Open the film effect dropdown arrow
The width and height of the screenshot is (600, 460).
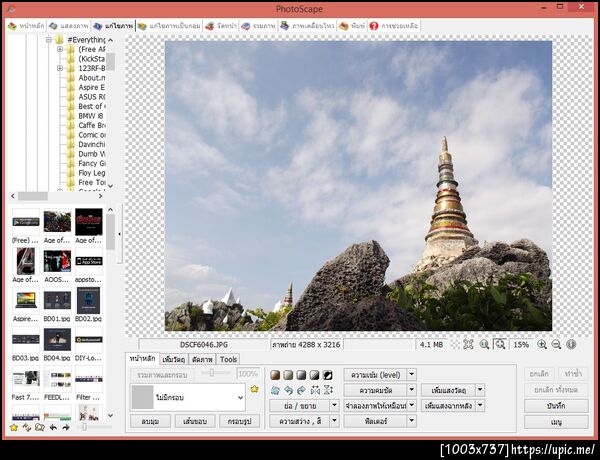(x=412, y=405)
